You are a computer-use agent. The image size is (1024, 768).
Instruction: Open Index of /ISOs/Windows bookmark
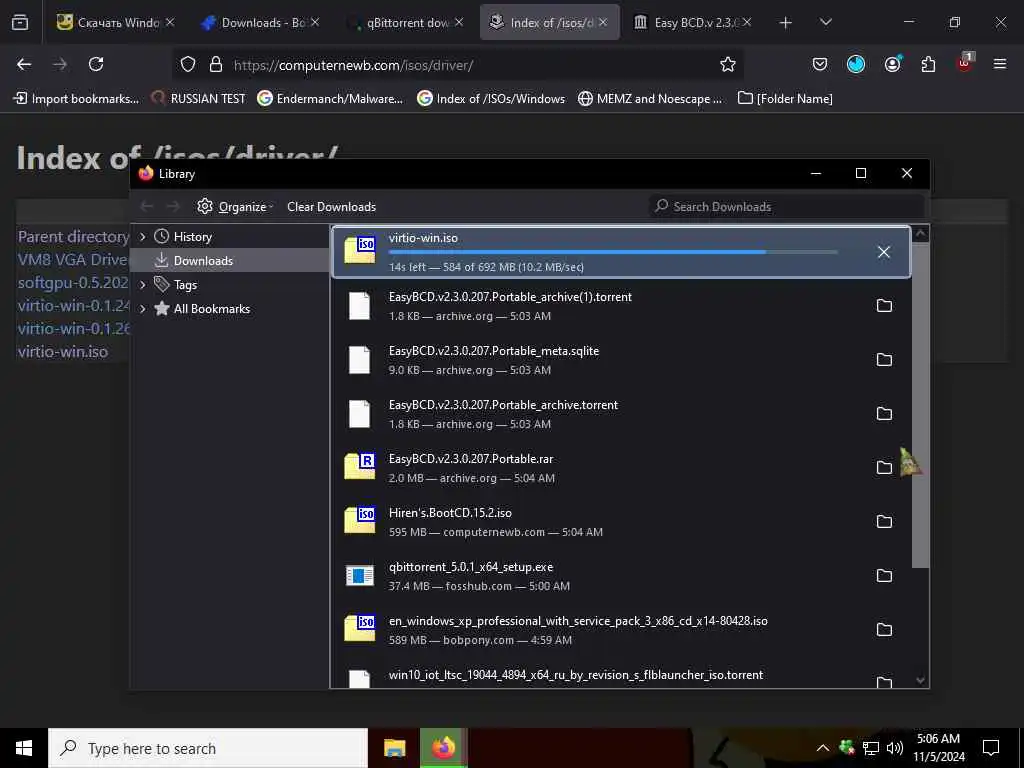coord(491,99)
